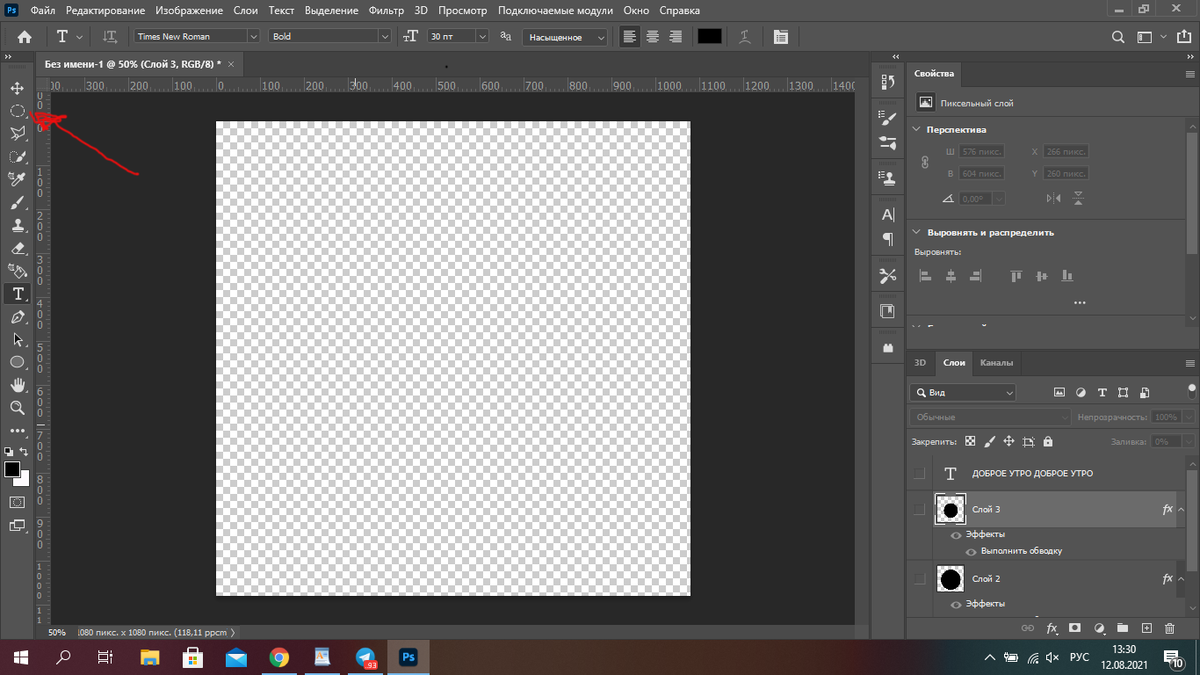The image size is (1200, 675).
Task: Switch to the Каналы tab
Action: (x=996, y=363)
